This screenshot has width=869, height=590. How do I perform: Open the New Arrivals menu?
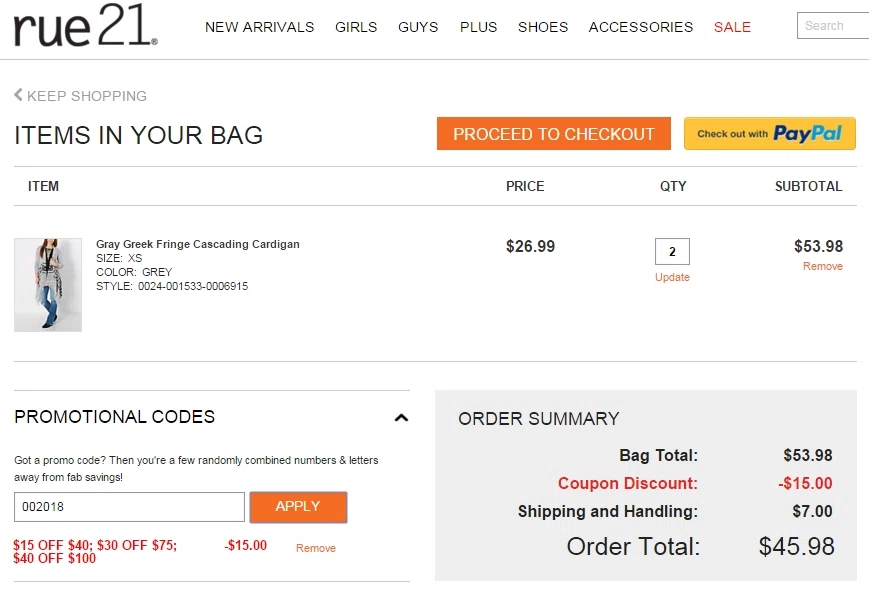pos(259,27)
